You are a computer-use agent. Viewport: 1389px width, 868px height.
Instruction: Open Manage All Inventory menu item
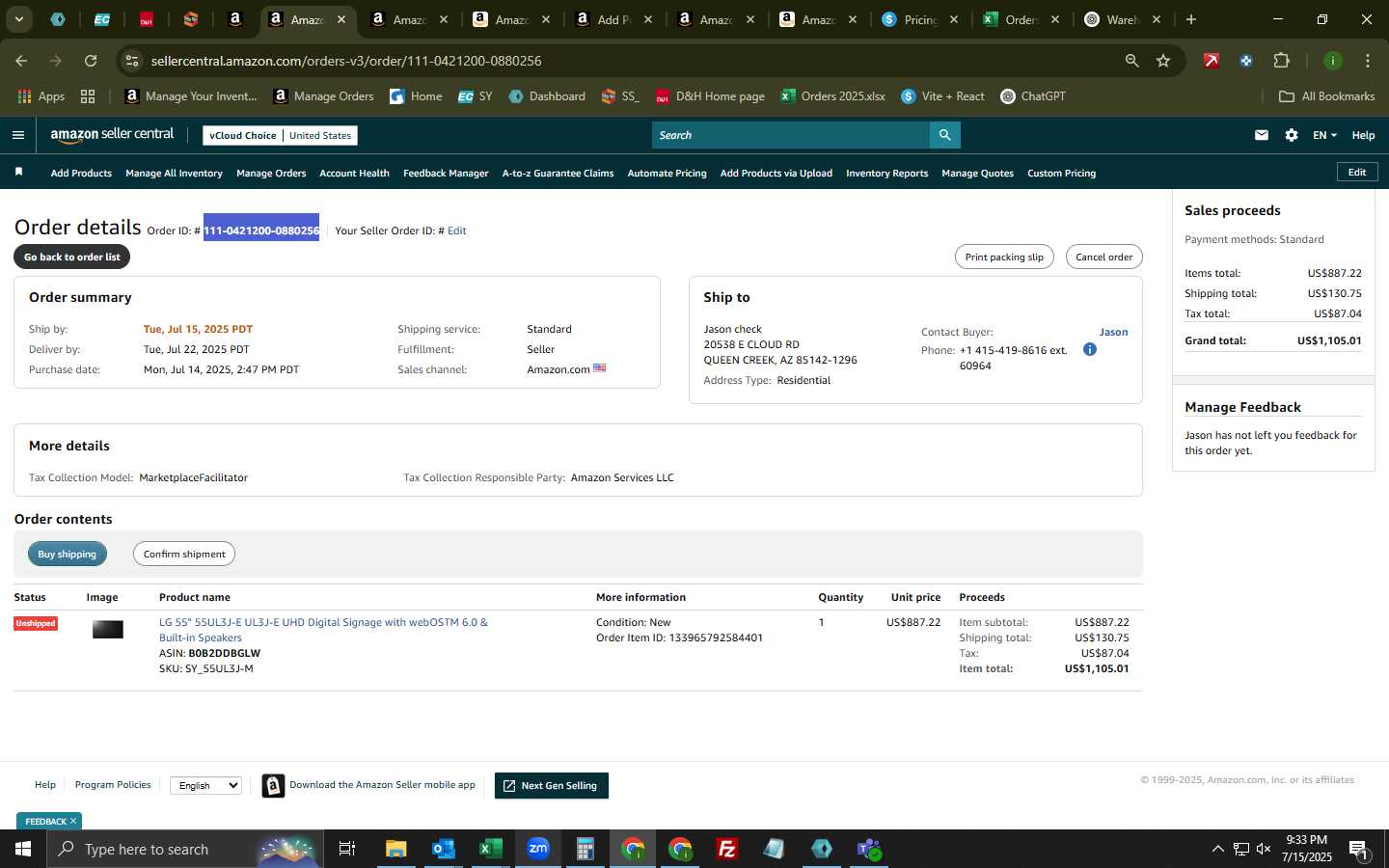(x=174, y=173)
